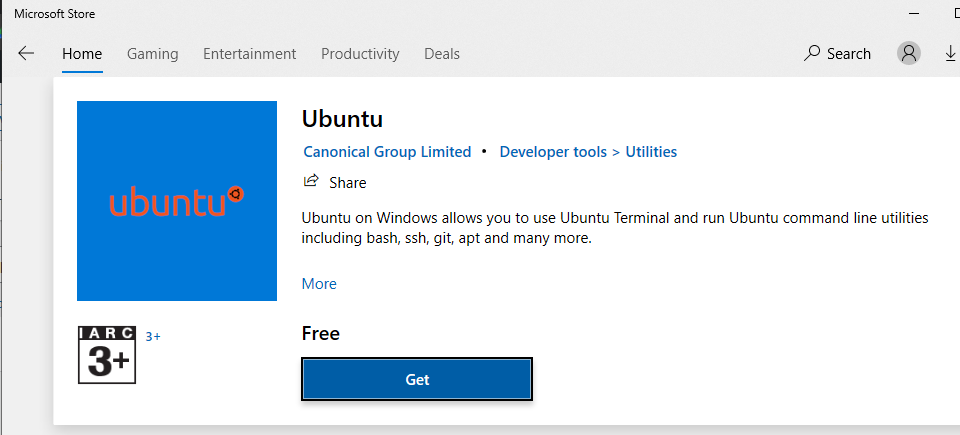960x435 pixels.
Task: Minimize the Microsoft Store window
Action: pyautogui.click(x=914, y=13)
